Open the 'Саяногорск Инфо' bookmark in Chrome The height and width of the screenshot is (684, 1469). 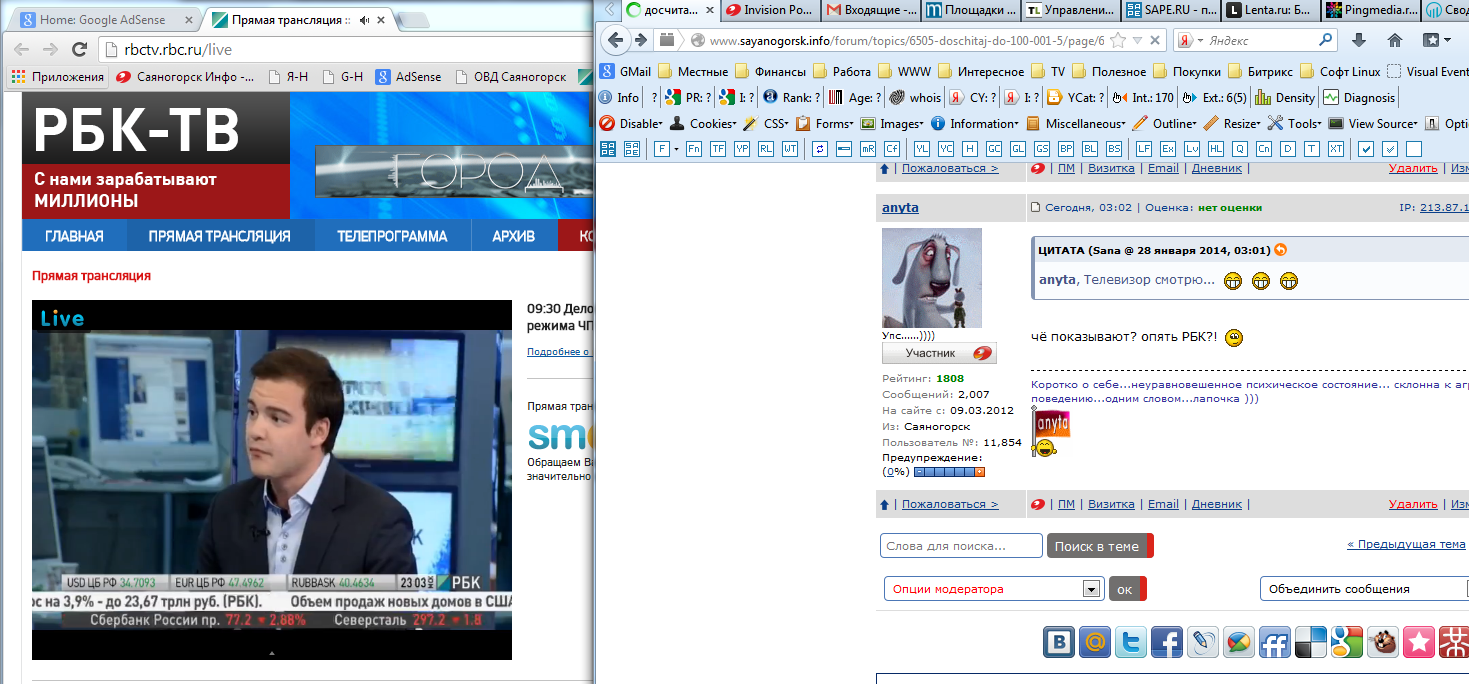185,76
